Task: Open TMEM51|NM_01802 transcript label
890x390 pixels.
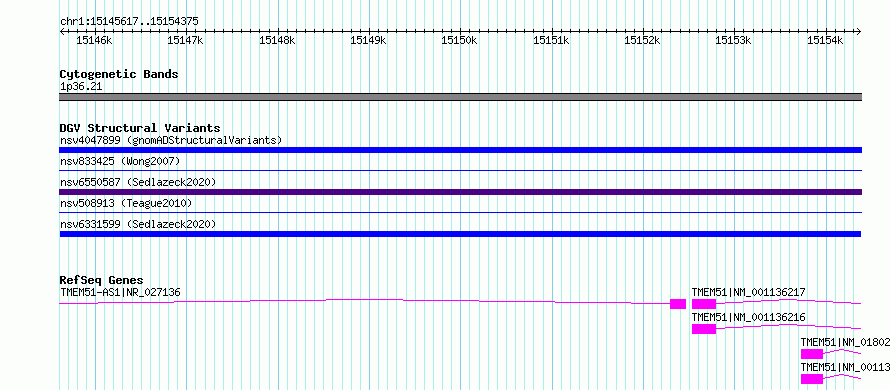Action: (845, 342)
